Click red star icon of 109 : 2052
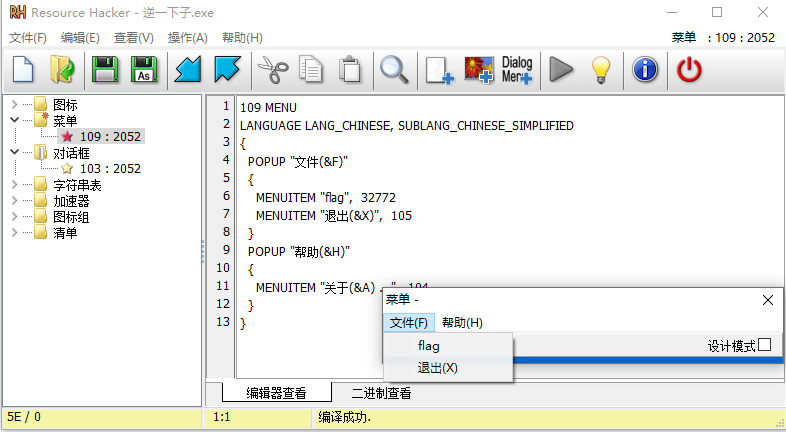The height and width of the screenshot is (432, 786). click(x=67, y=136)
